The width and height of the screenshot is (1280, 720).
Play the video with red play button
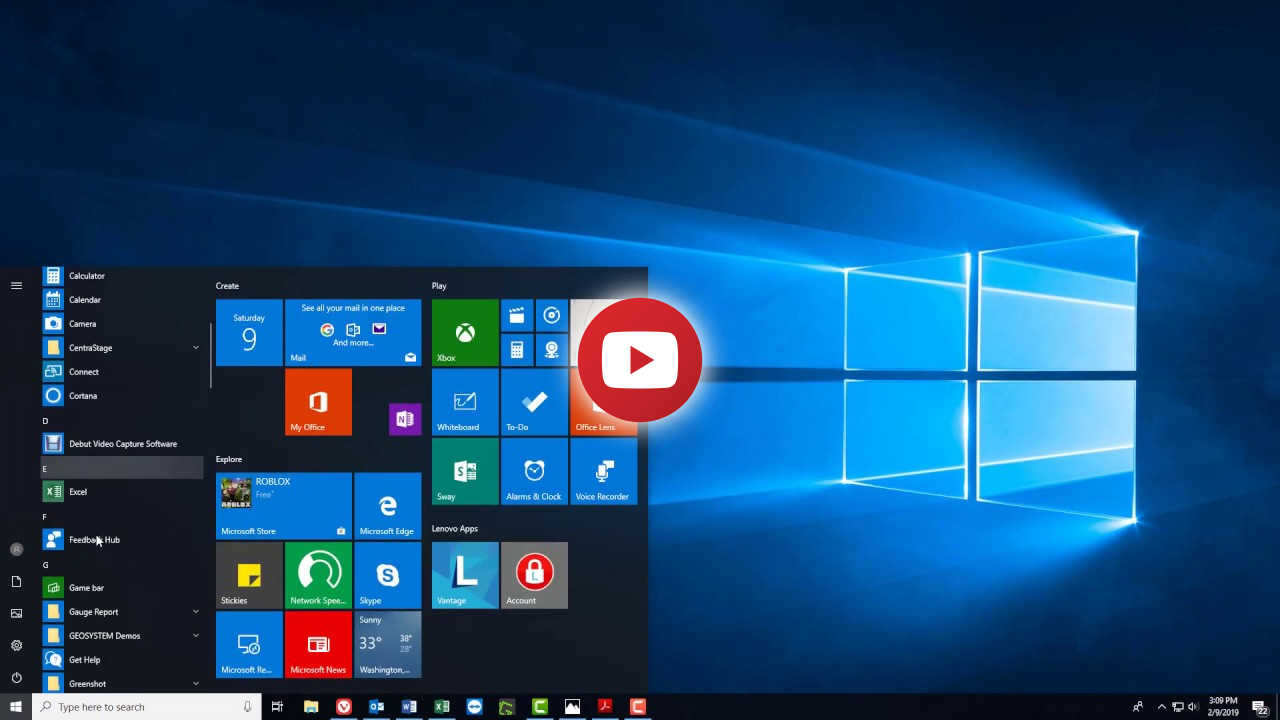coord(640,360)
